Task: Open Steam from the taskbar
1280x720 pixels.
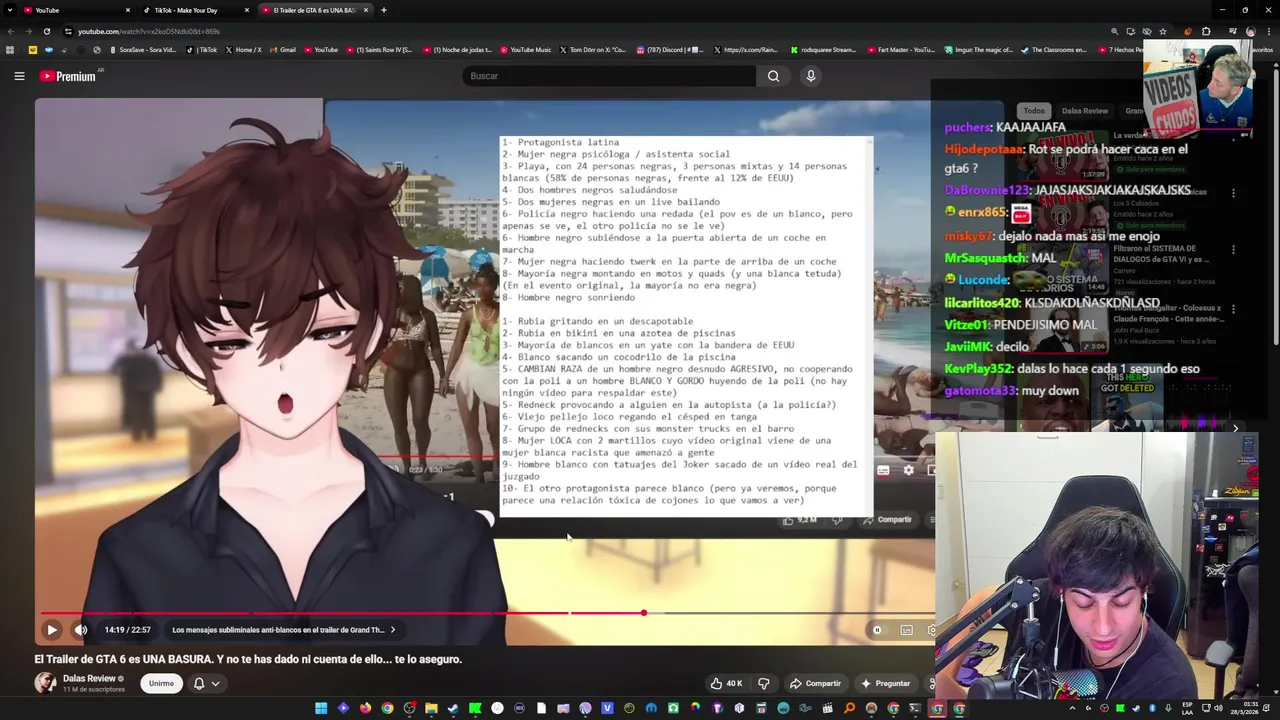Action: (453, 708)
